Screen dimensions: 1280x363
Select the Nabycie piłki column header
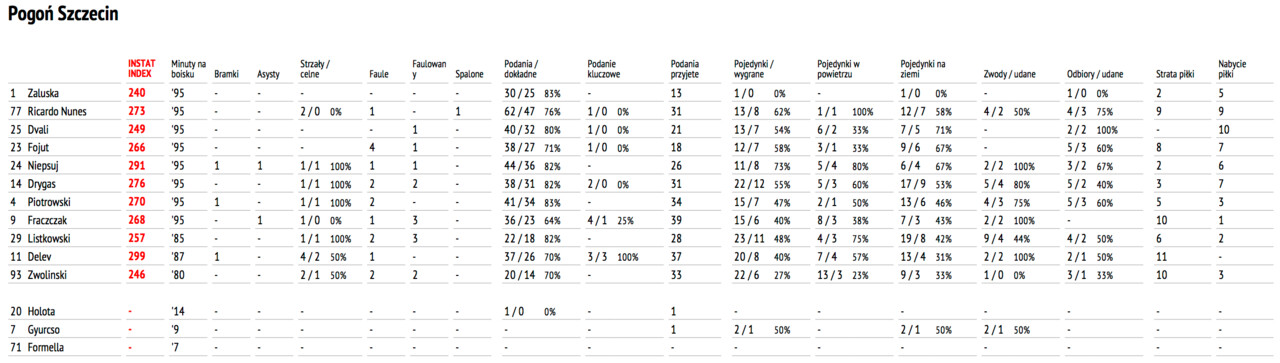(x=1231, y=68)
